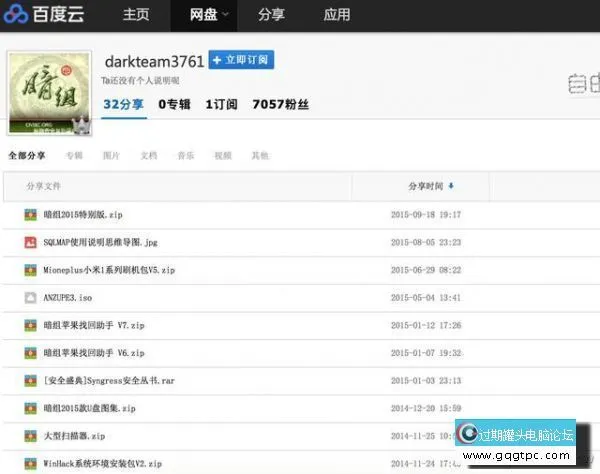Click image icon beside SQLMAP使用说明思维导图.jpg
This screenshot has height=474, width=600.
coord(30,242)
